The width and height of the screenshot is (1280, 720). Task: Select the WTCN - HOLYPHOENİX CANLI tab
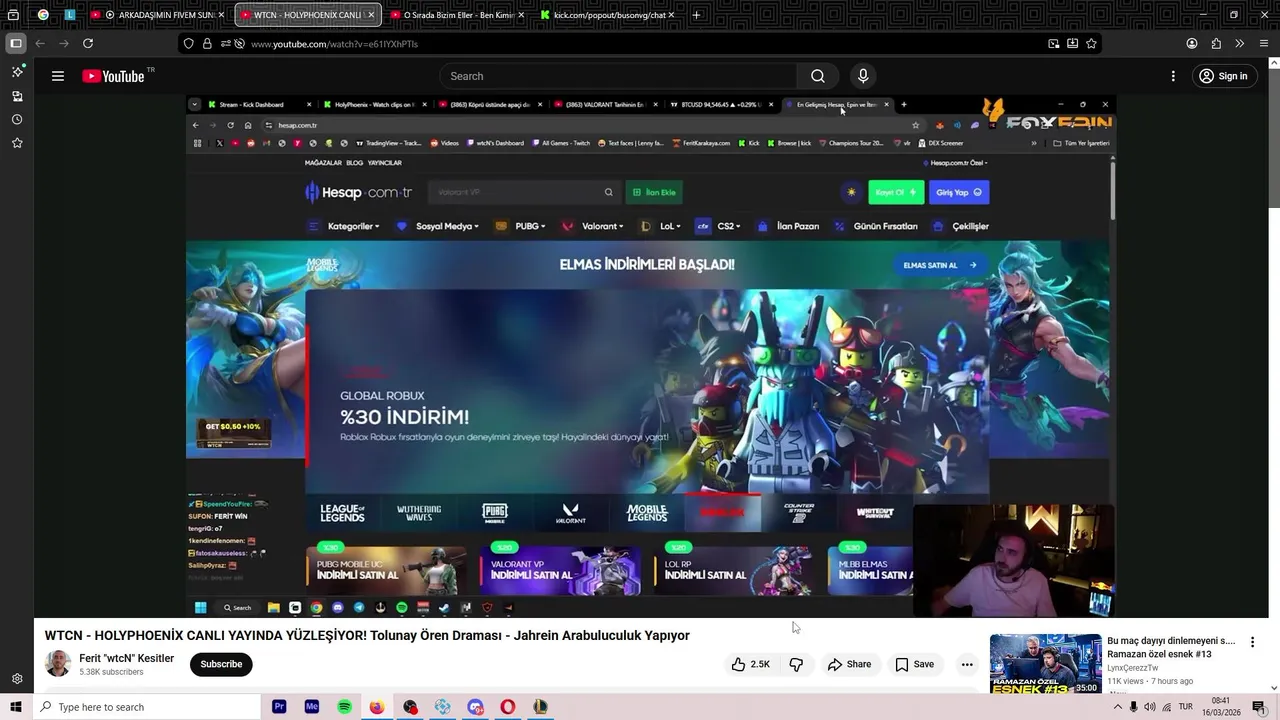point(308,15)
